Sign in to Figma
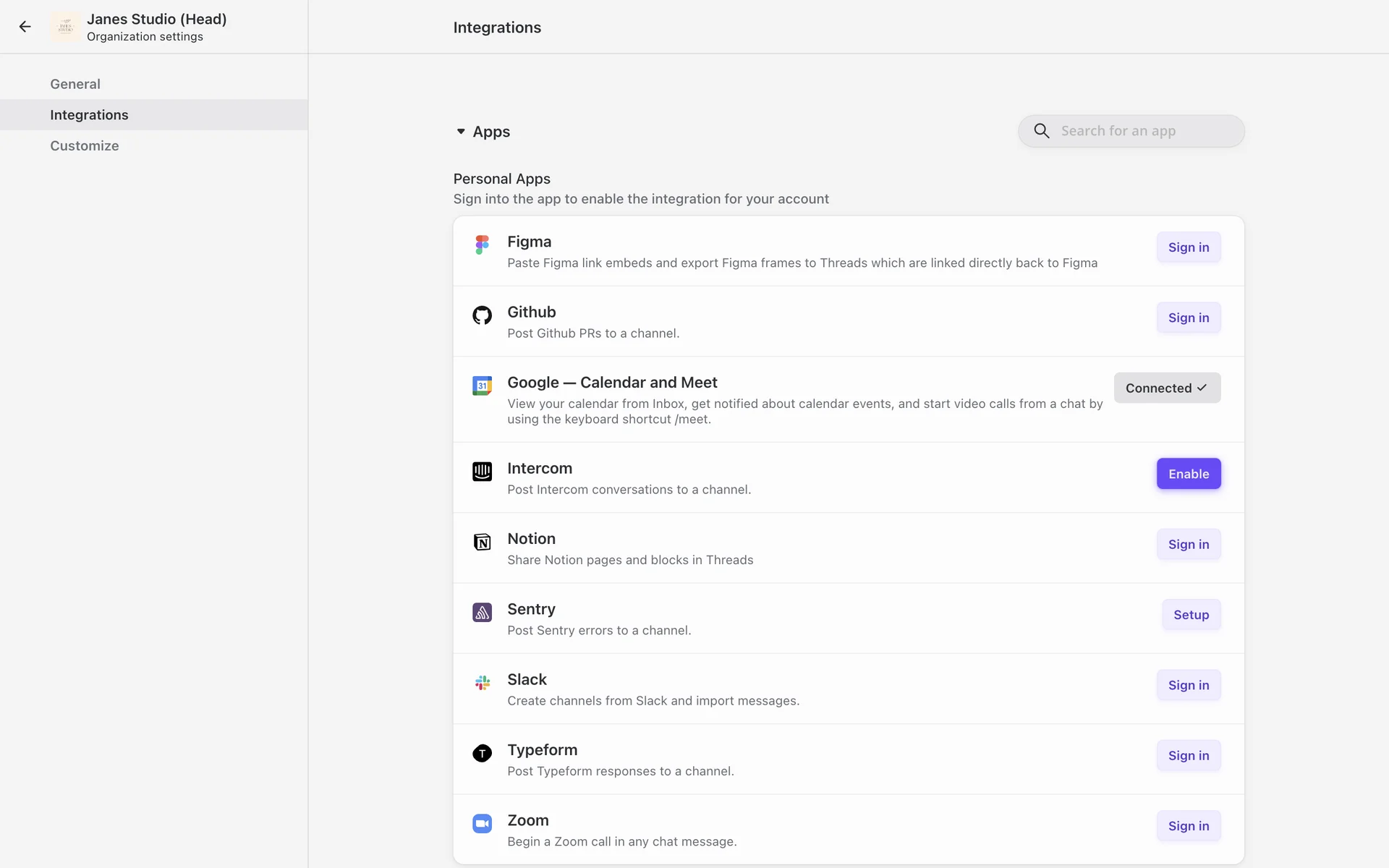Viewport: 1389px width, 868px height. (x=1188, y=247)
